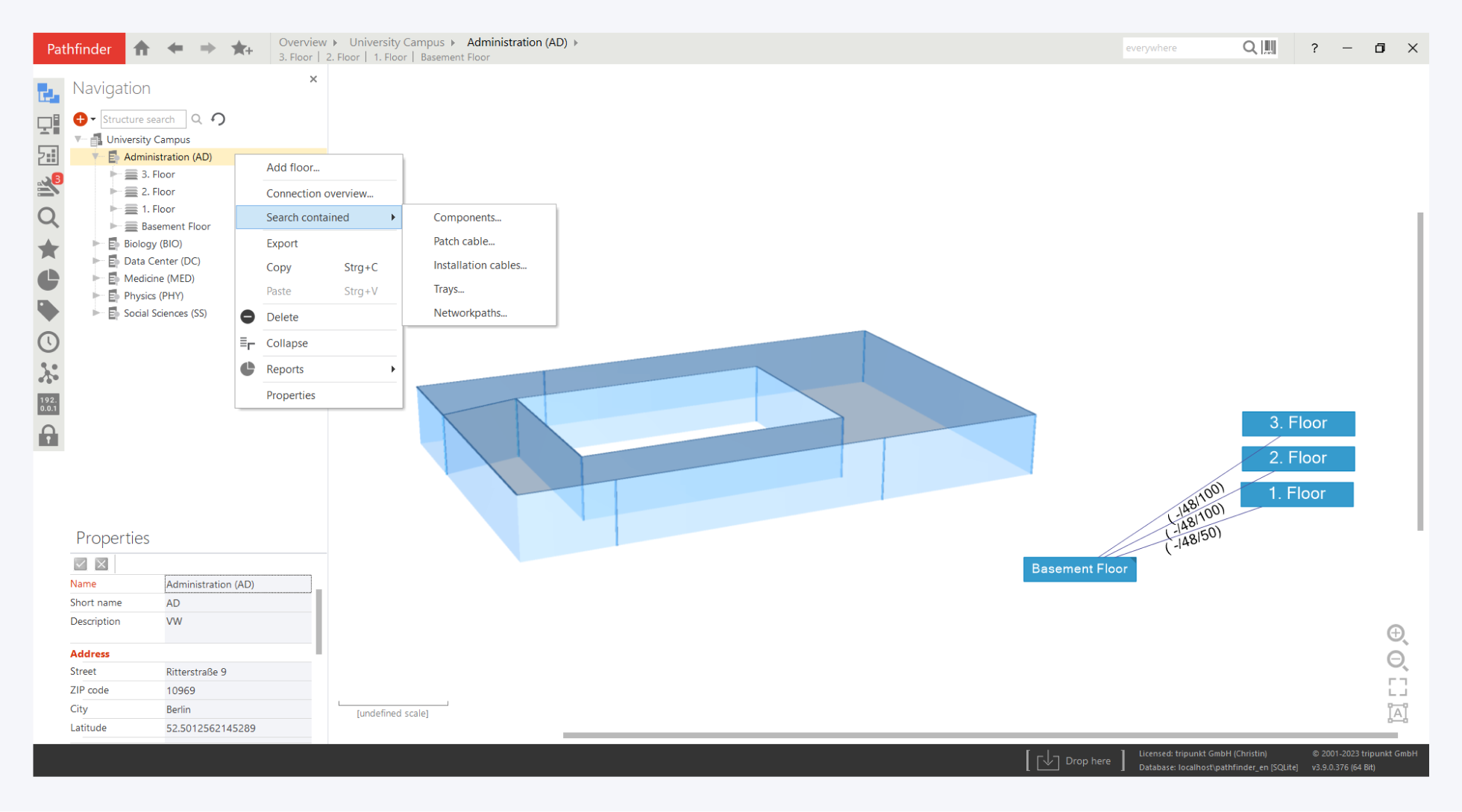Viewport: 1462px width, 812px height.
Task: Expand the Biology (BIO) tree node
Action: [x=95, y=244]
